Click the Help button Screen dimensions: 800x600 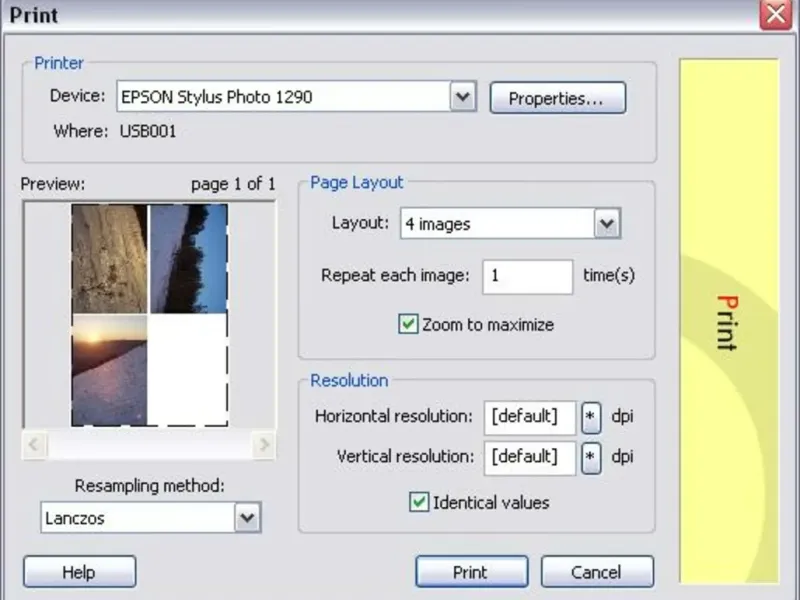coord(79,572)
